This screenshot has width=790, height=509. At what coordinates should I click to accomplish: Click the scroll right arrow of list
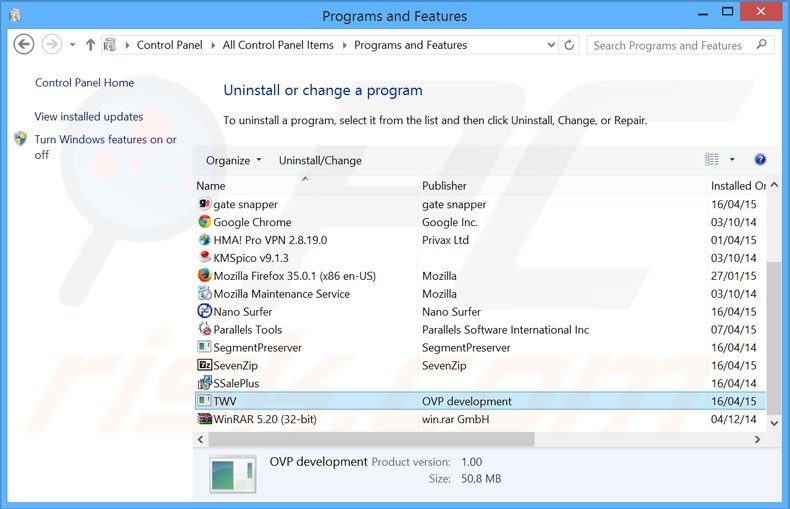[757, 439]
